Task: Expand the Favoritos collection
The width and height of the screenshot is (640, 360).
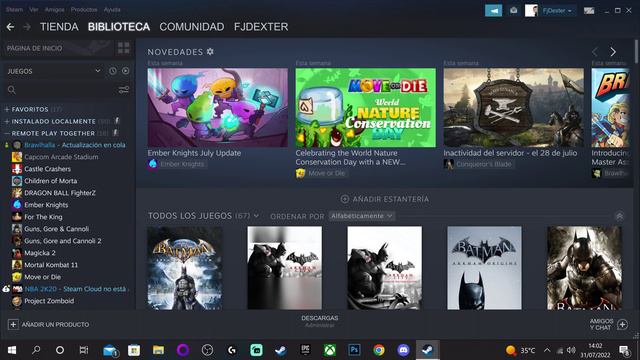Action: pyautogui.click(x=7, y=109)
